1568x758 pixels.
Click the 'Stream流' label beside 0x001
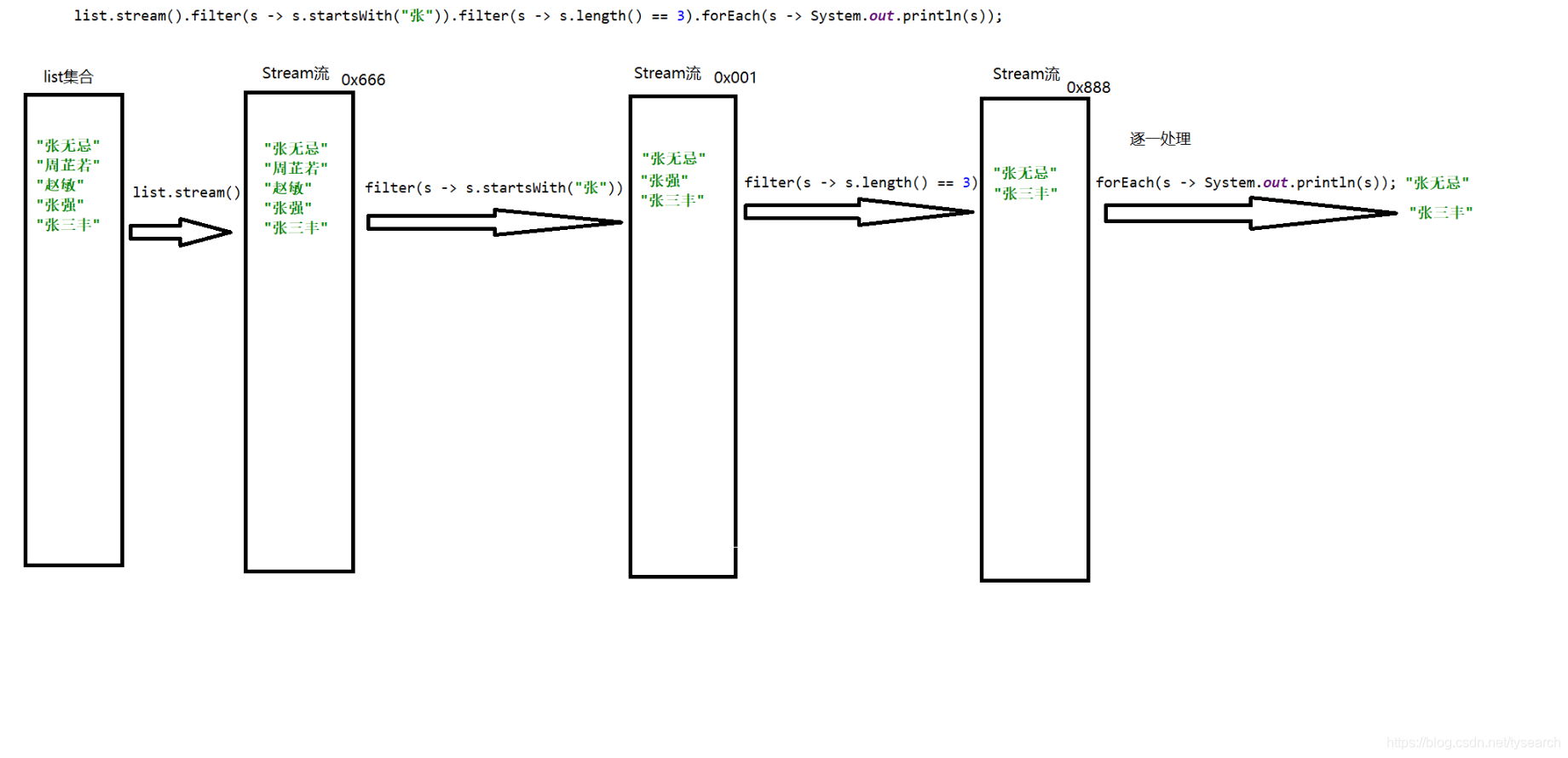[667, 73]
